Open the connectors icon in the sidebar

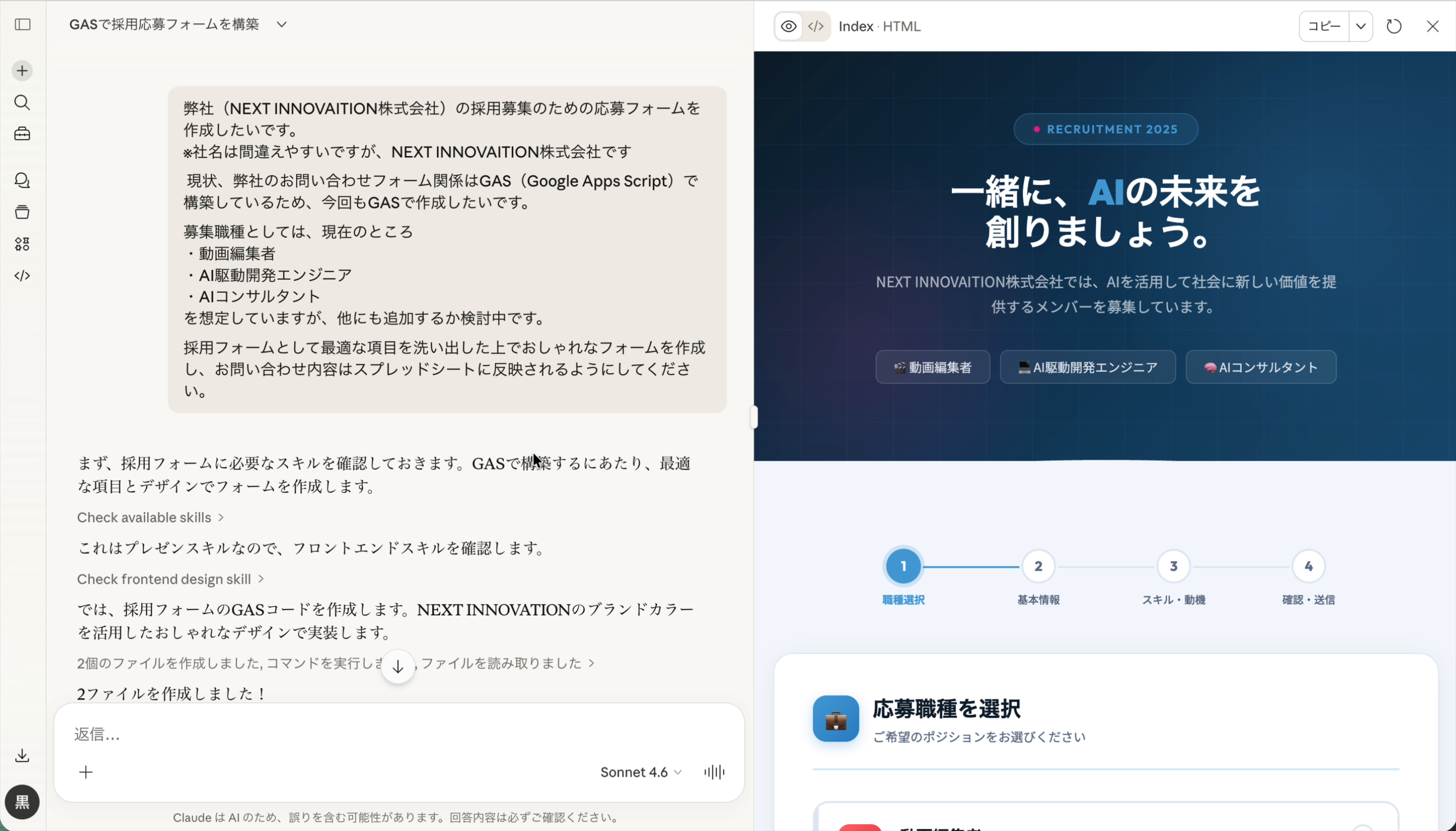pyautogui.click(x=23, y=244)
